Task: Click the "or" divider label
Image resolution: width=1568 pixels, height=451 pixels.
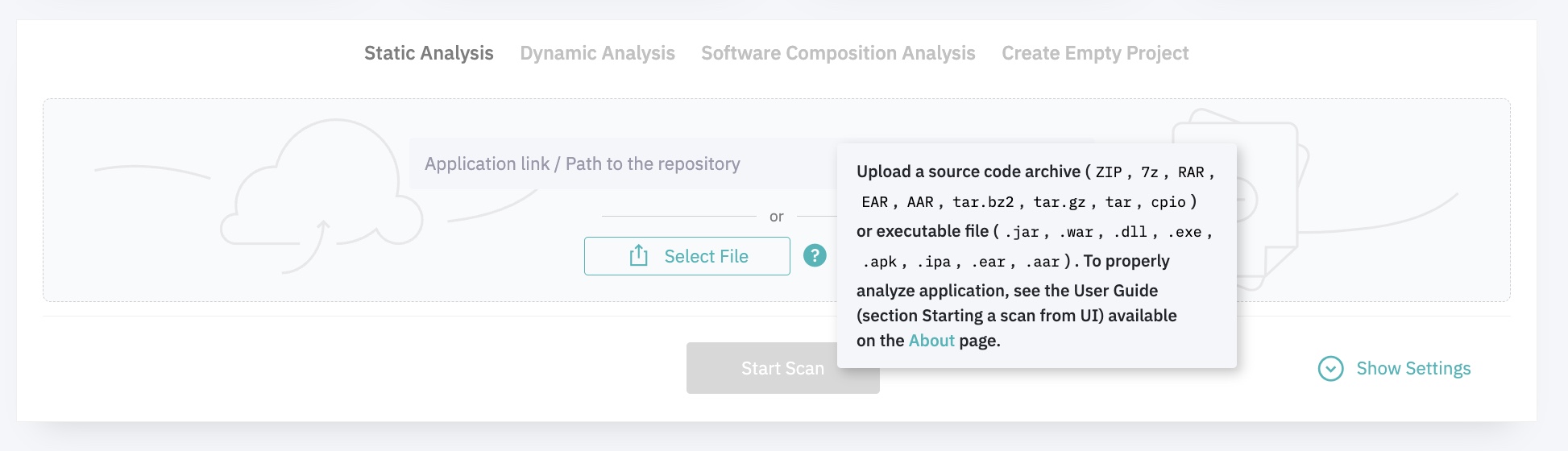Action: tap(776, 217)
